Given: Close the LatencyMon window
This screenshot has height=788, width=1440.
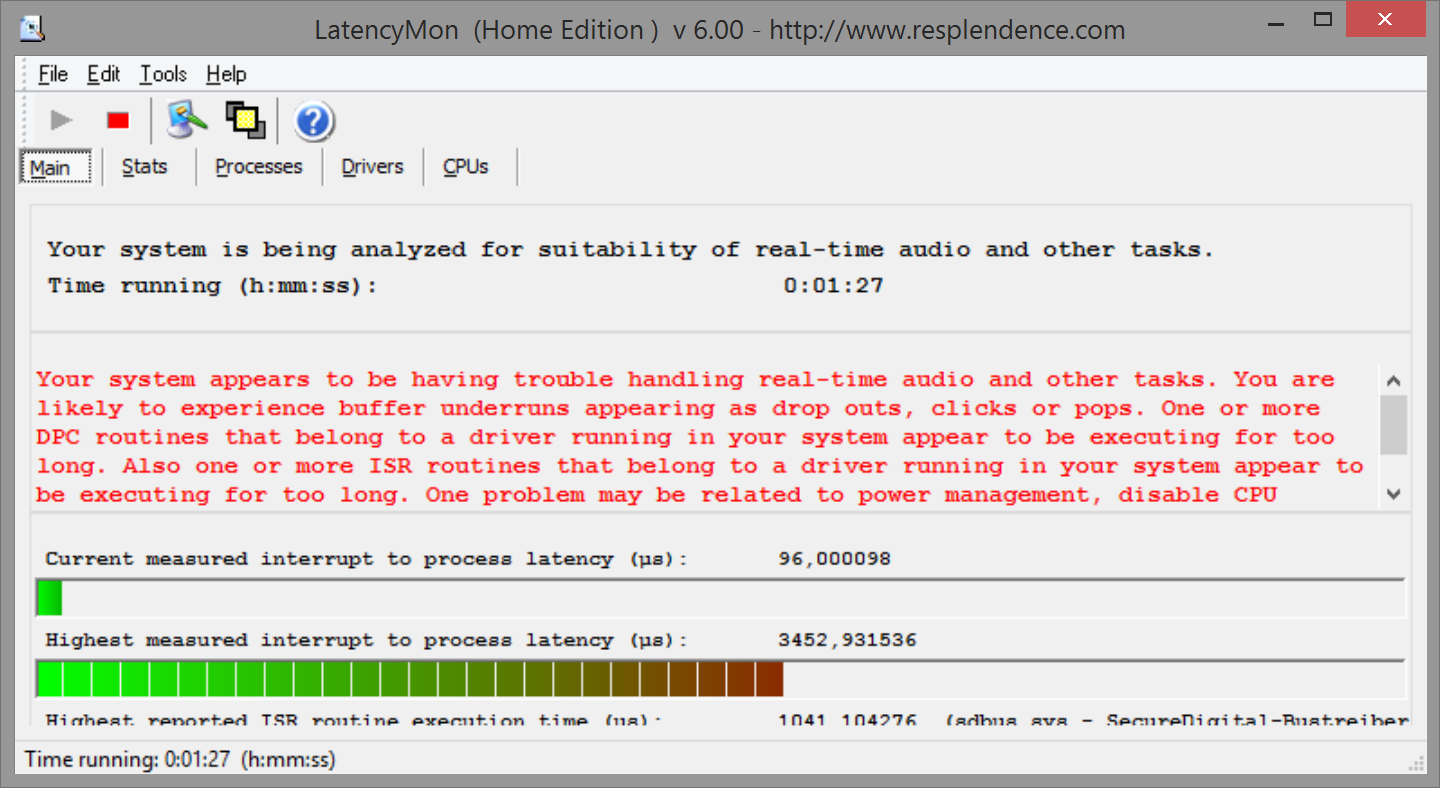Looking at the screenshot, I should tap(1386, 20).
